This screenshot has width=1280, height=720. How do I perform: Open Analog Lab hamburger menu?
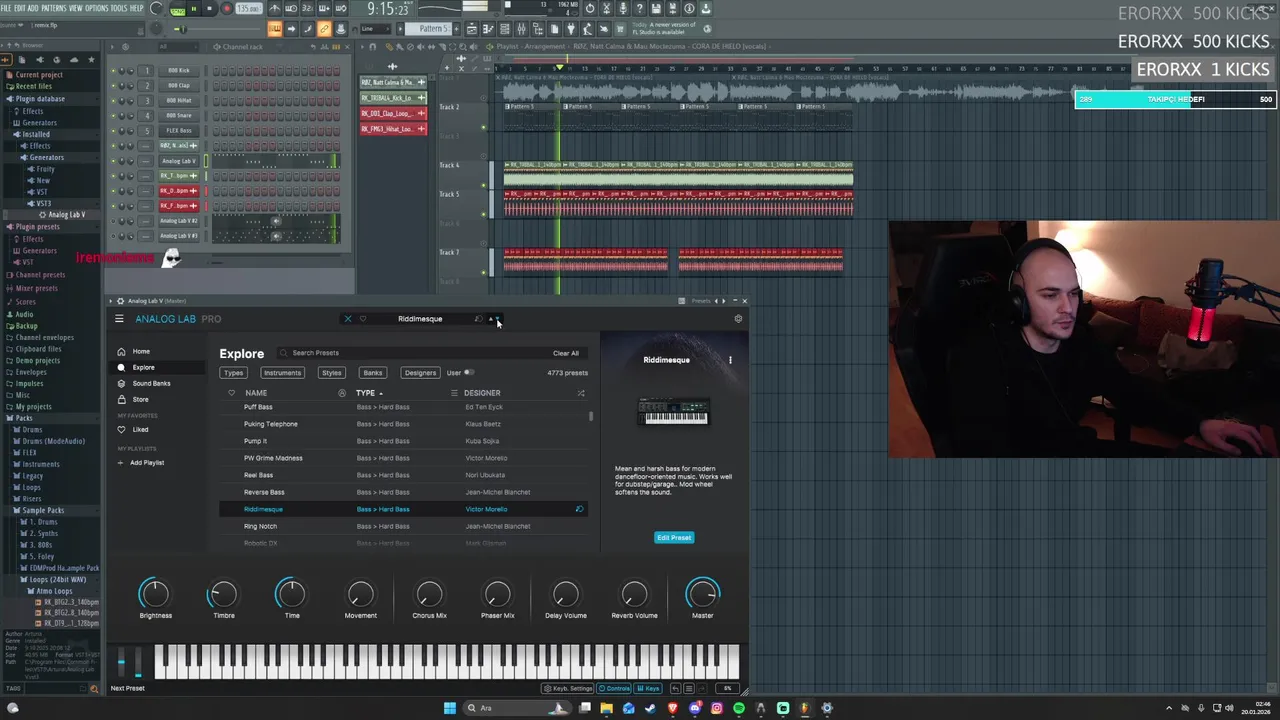point(119,319)
